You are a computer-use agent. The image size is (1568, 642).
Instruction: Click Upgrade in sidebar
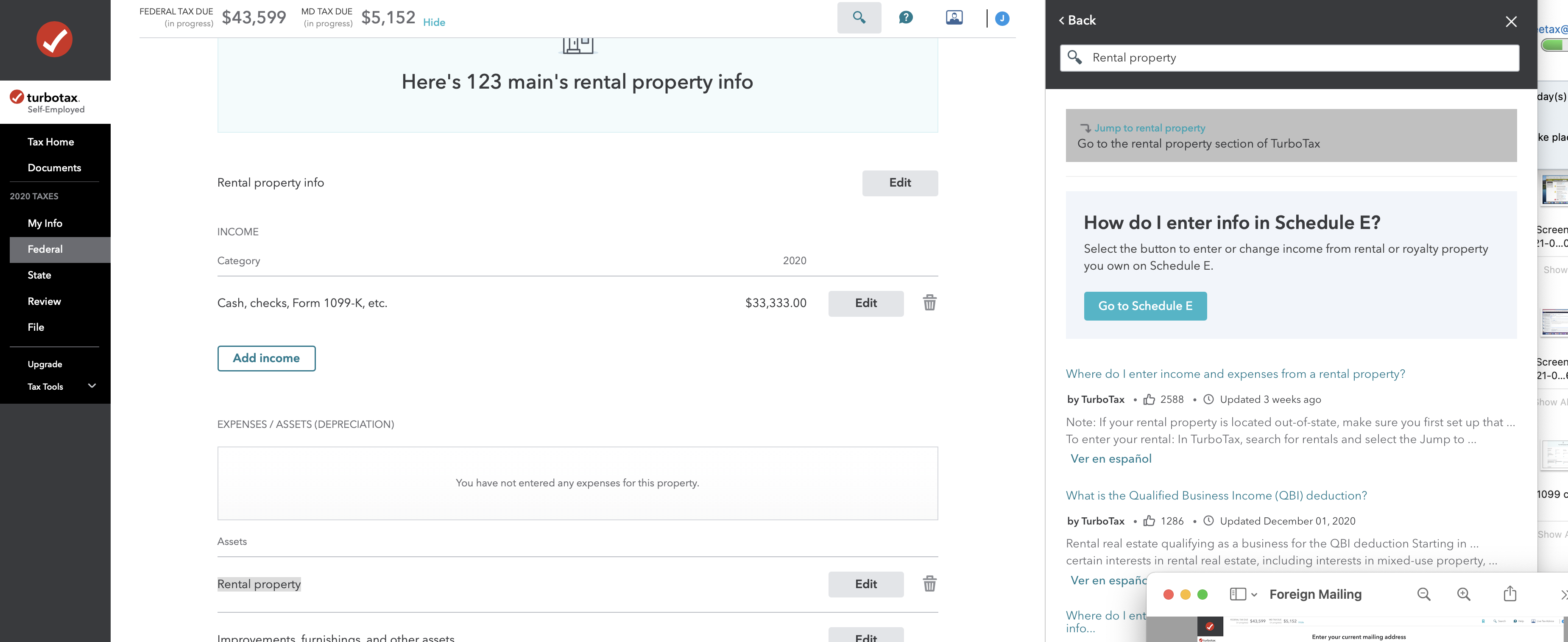[x=45, y=364]
